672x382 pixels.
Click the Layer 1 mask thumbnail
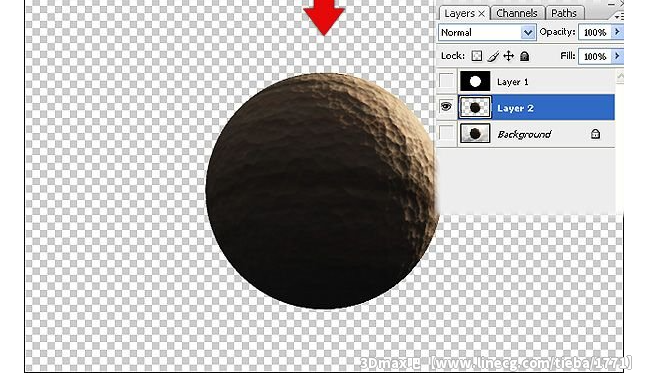coord(475,81)
